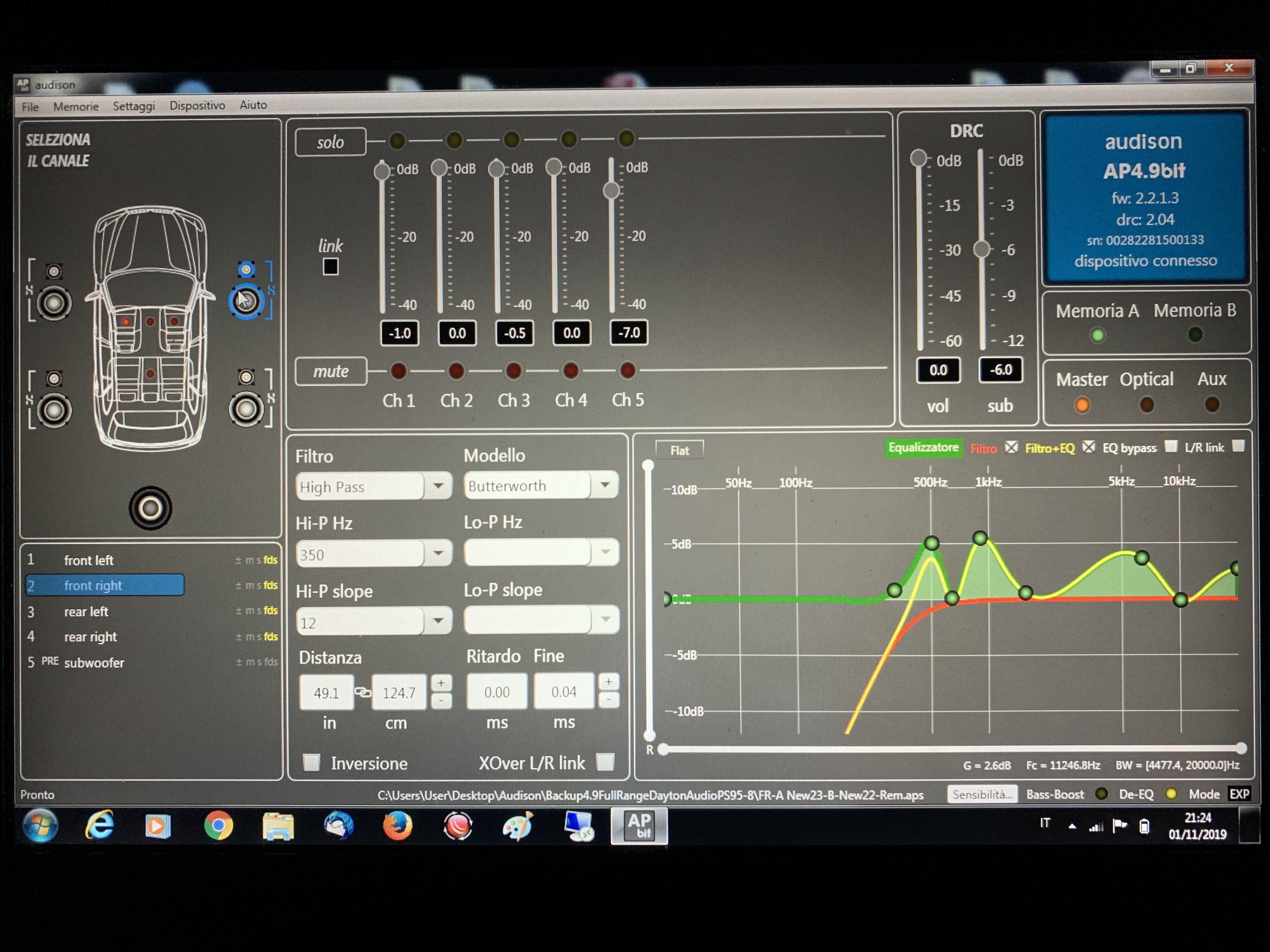Open the Dispositivo menu

[x=197, y=105]
